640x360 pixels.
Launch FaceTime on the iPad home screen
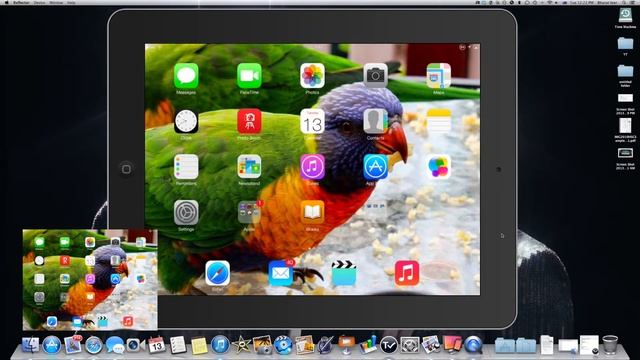pos(249,76)
